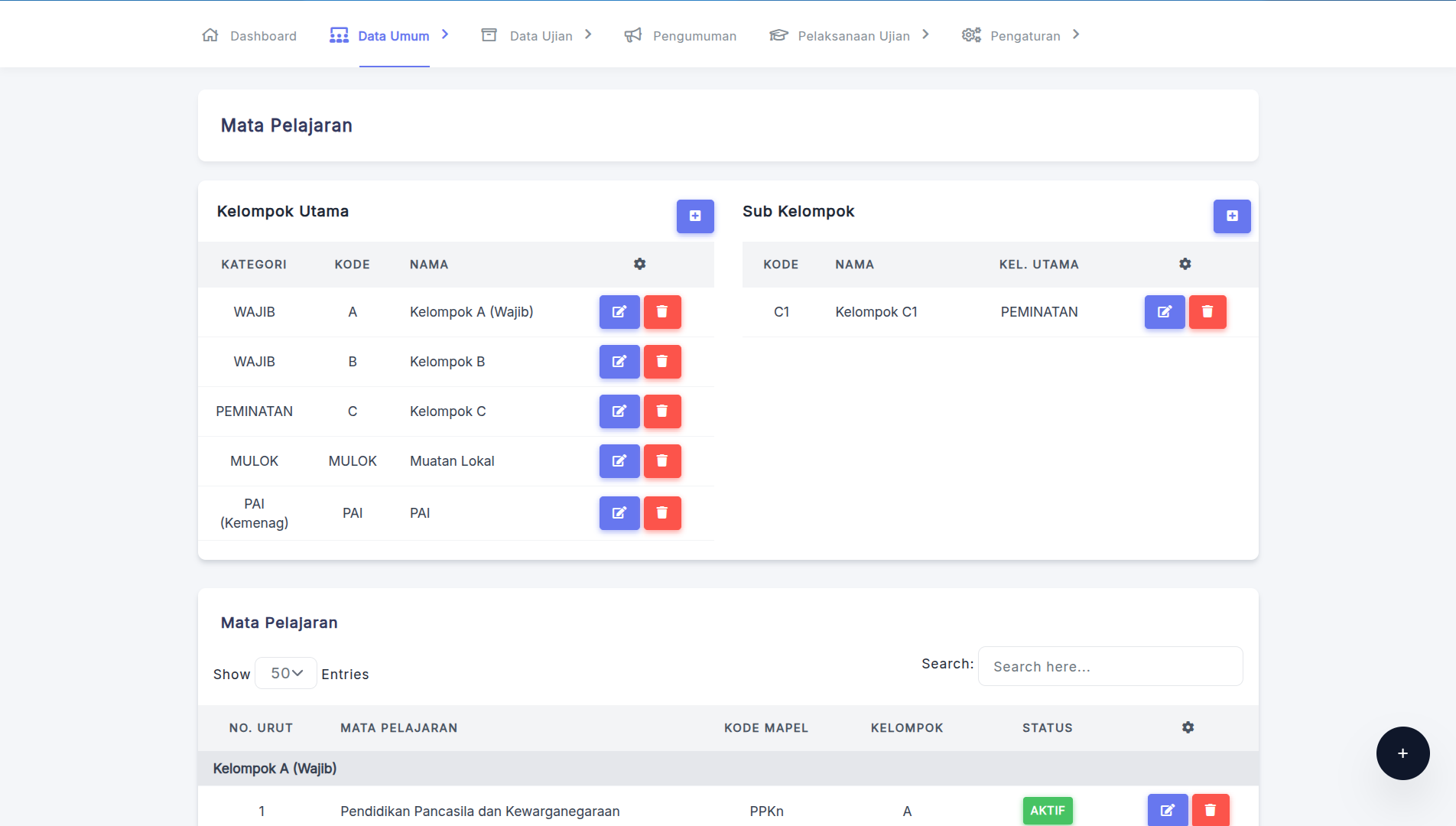Open the Pelaksanaan Ujian menu
Image resolution: width=1456 pixels, height=826 pixels.
853,36
